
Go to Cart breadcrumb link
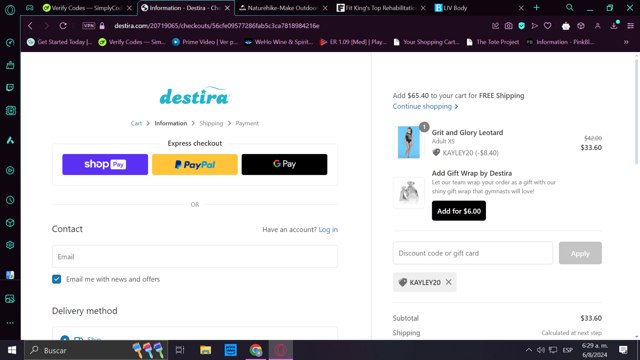pos(136,123)
